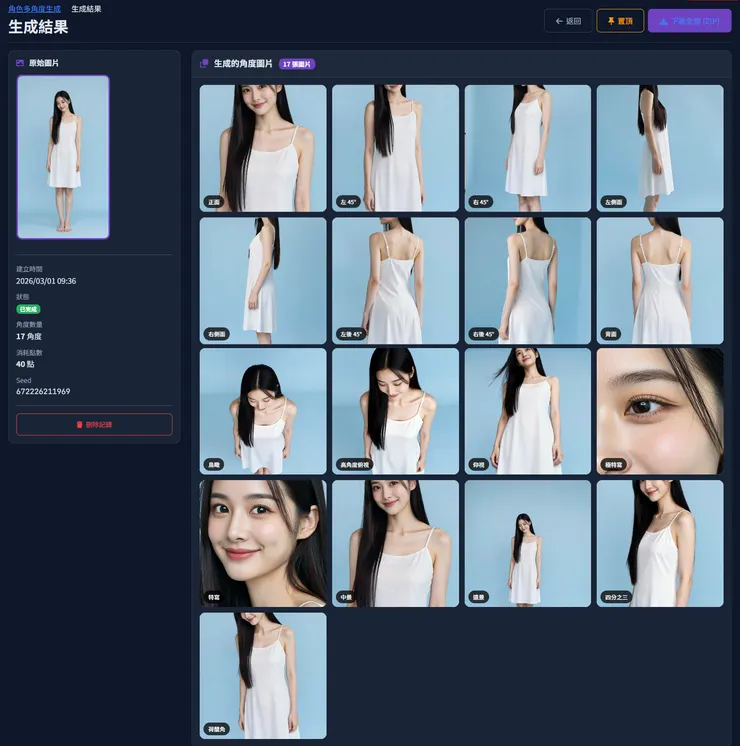Open the original source image thumbnail

[x=63, y=157]
